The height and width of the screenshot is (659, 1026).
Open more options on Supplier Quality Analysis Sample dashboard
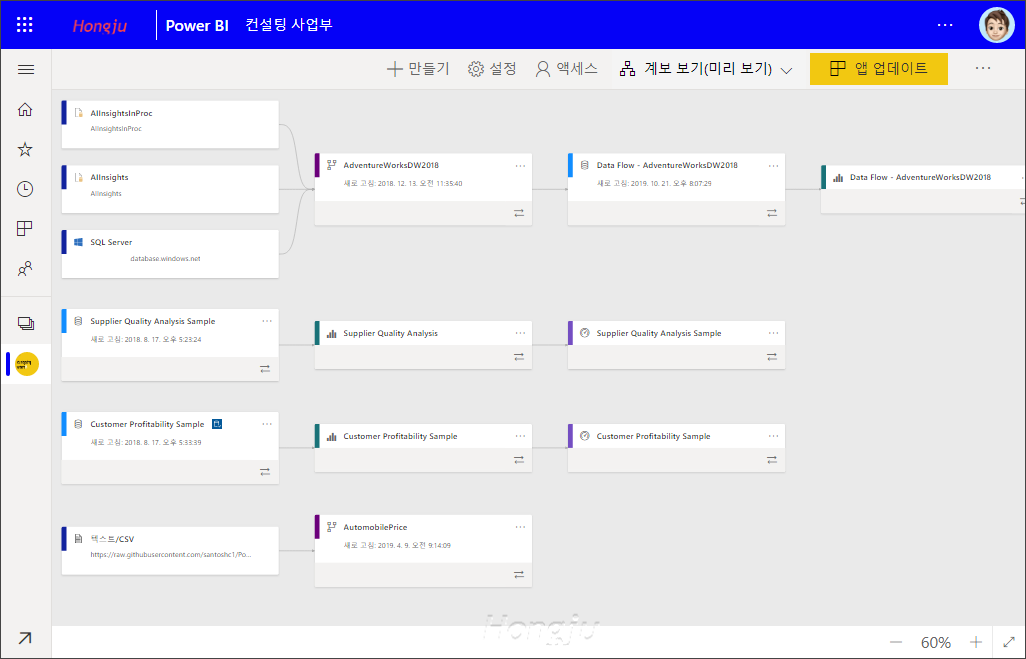[x=773, y=333]
